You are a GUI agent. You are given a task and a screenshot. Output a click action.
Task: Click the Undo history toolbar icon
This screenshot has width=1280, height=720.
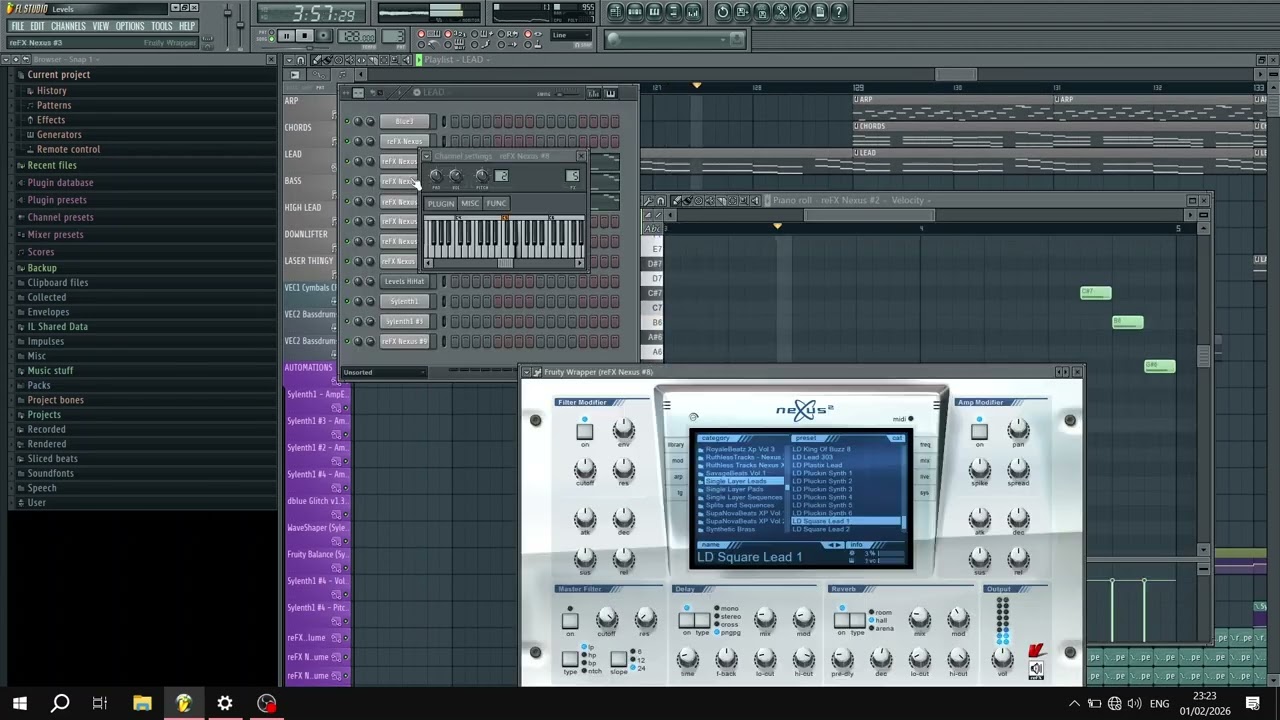723,12
